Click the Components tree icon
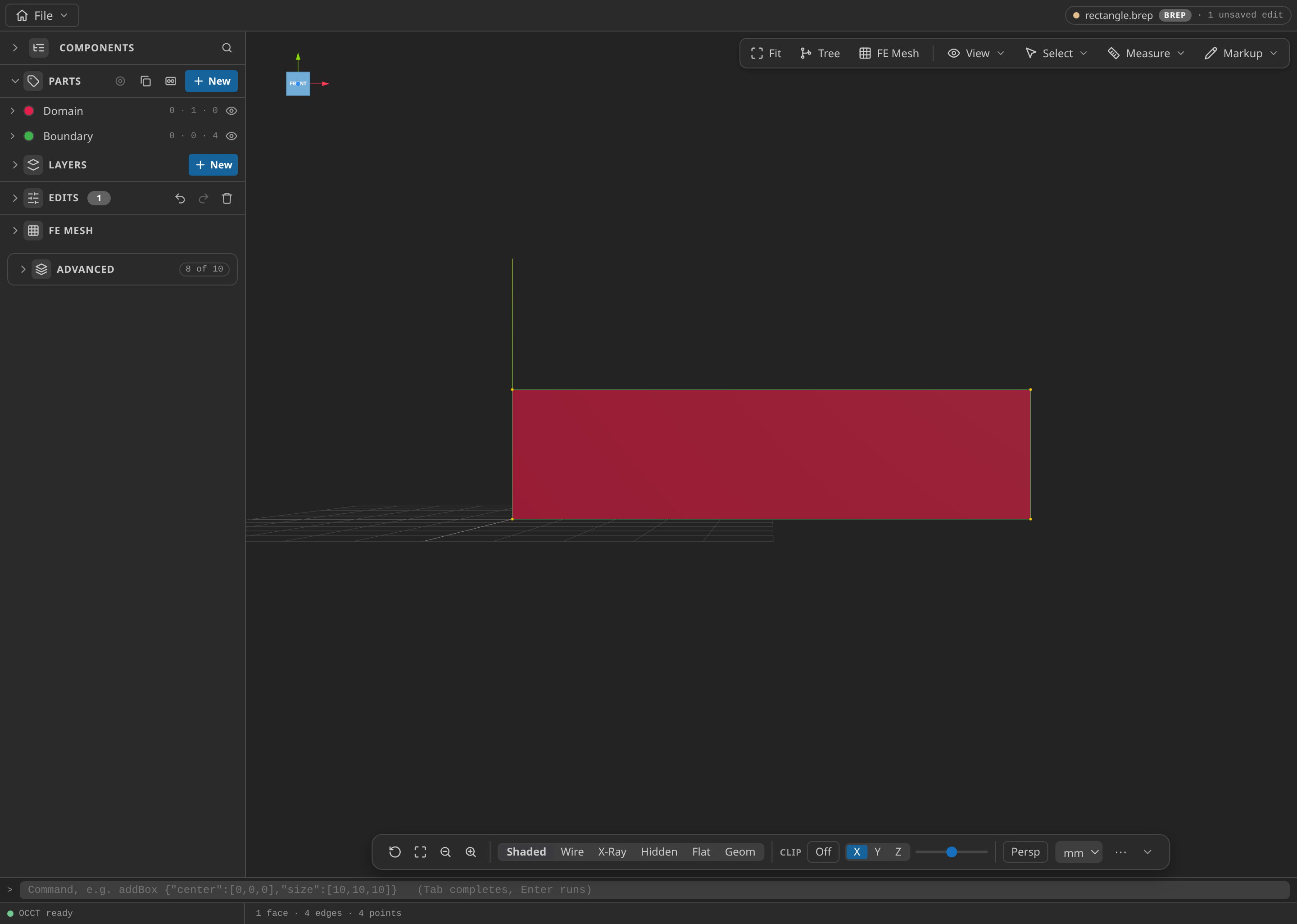 tap(39, 48)
